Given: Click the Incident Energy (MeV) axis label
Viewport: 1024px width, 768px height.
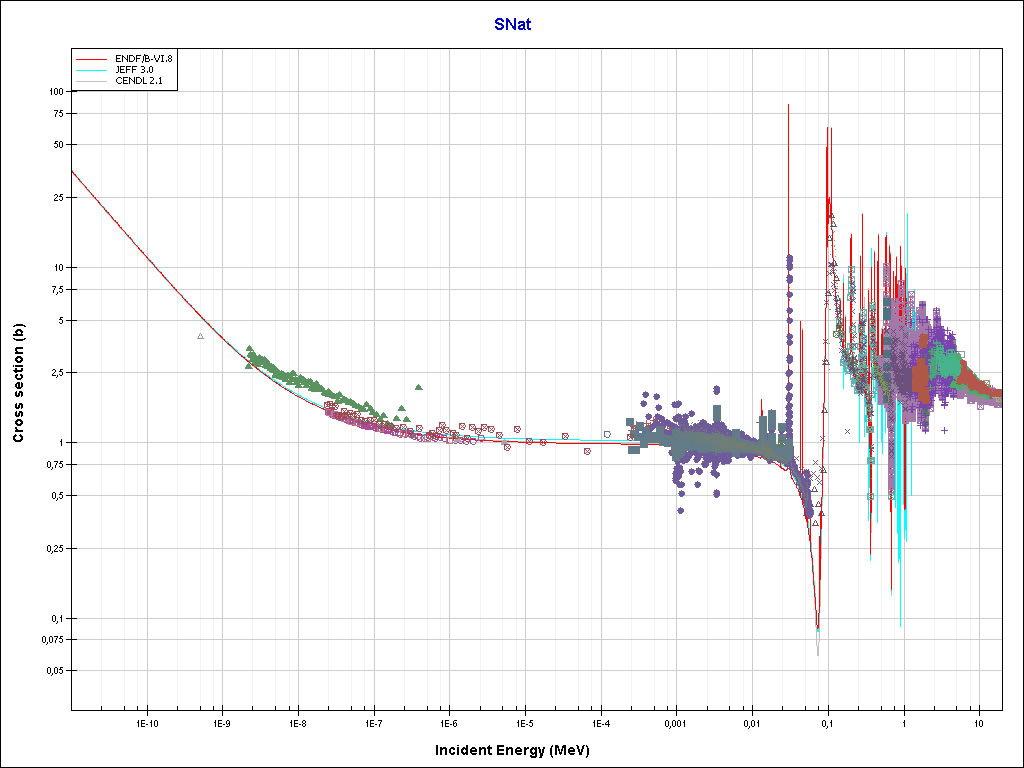Looking at the screenshot, I should click(520, 750).
